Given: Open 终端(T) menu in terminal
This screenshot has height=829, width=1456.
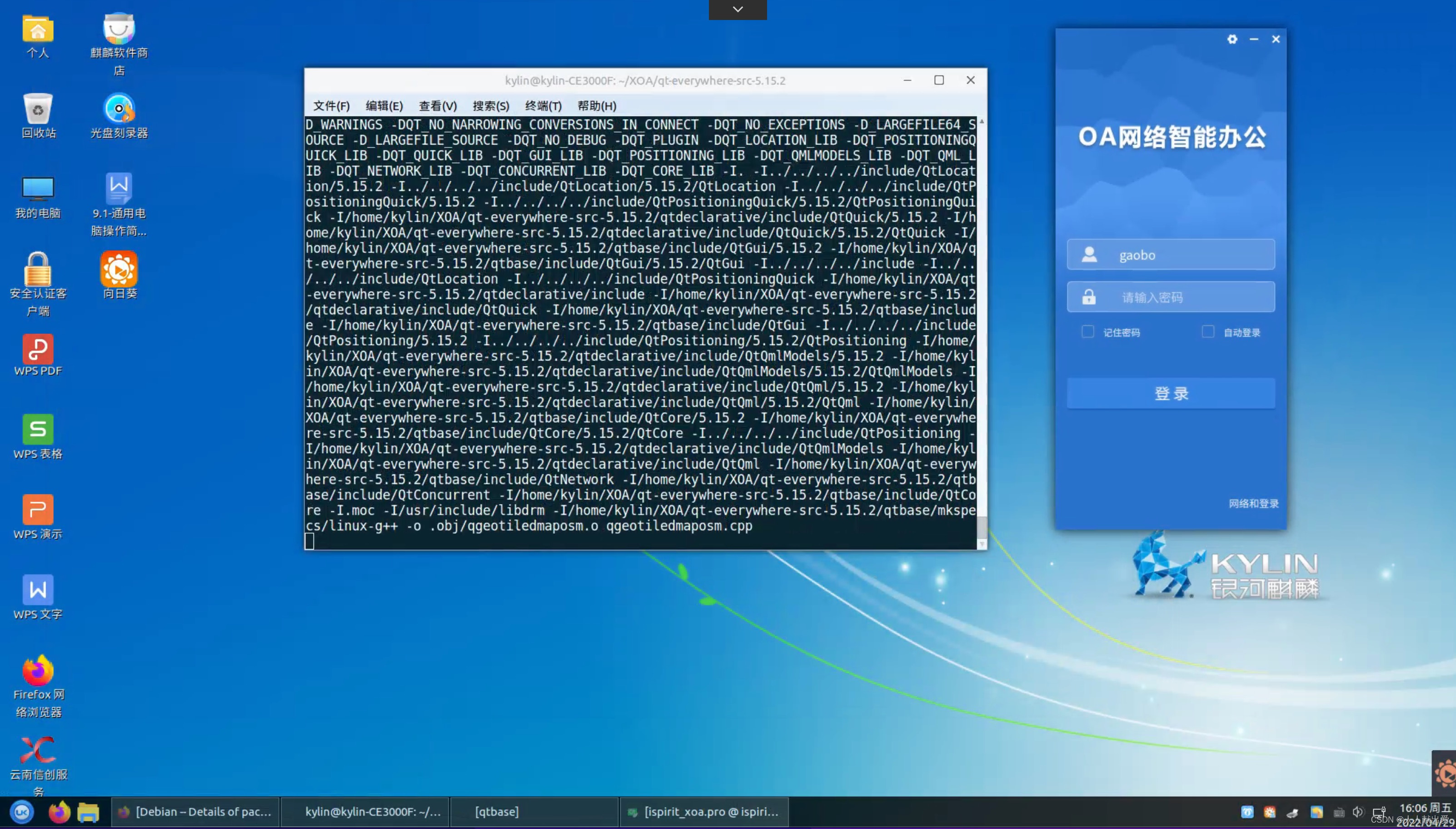Looking at the screenshot, I should (x=543, y=106).
